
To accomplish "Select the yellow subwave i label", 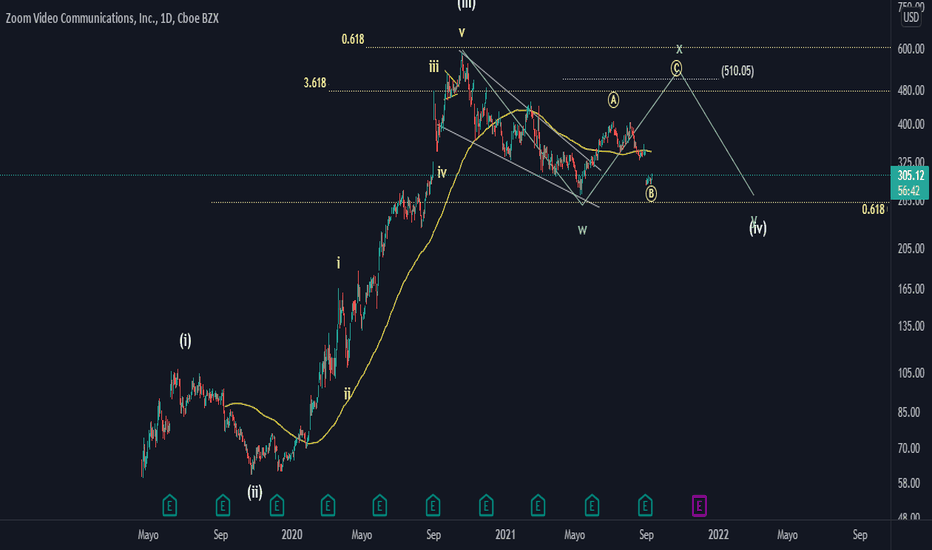I will [338, 263].
